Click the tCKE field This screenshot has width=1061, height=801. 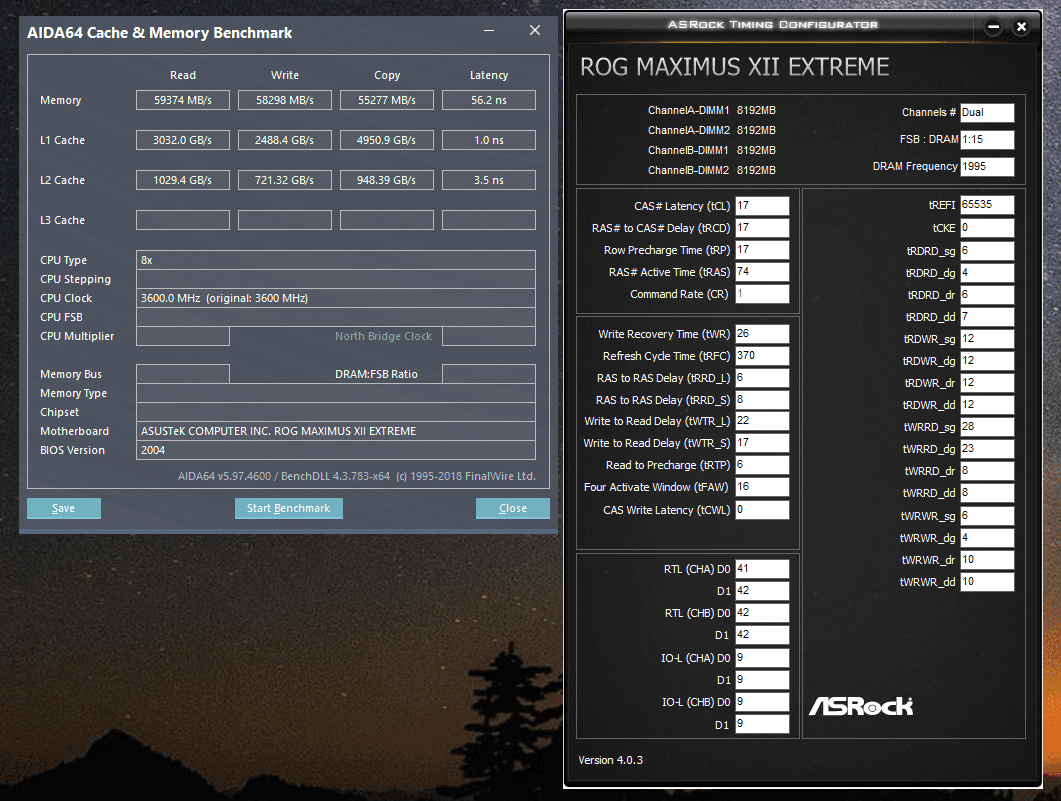987,228
